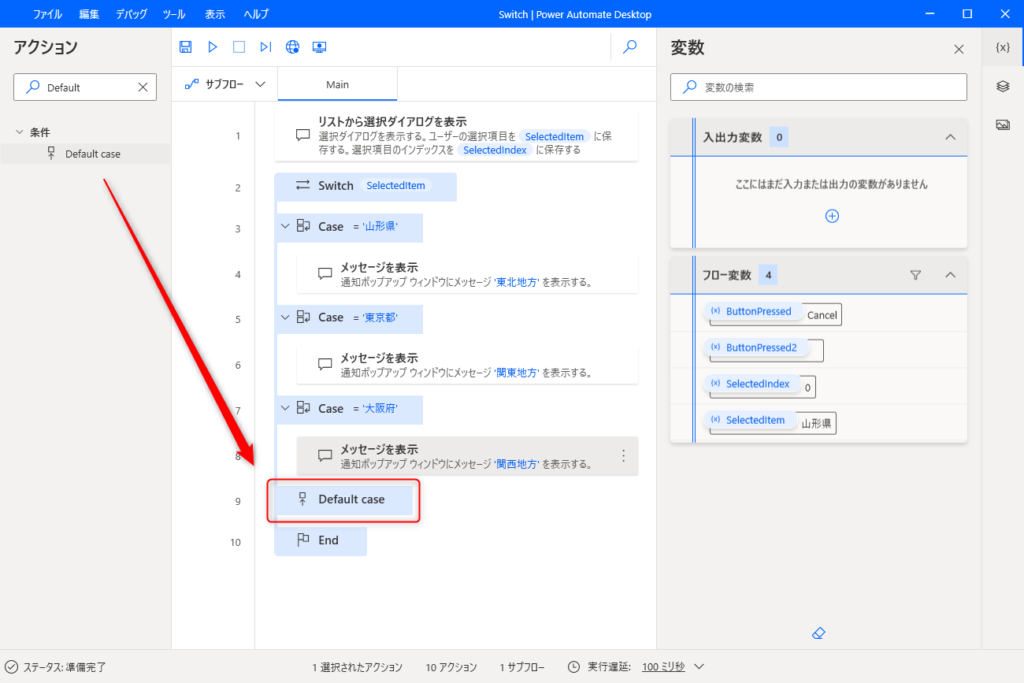The width and height of the screenshot is (1024, 683).
Task: Select the Switch SelectedItem action
Action: tap(365, 186)
